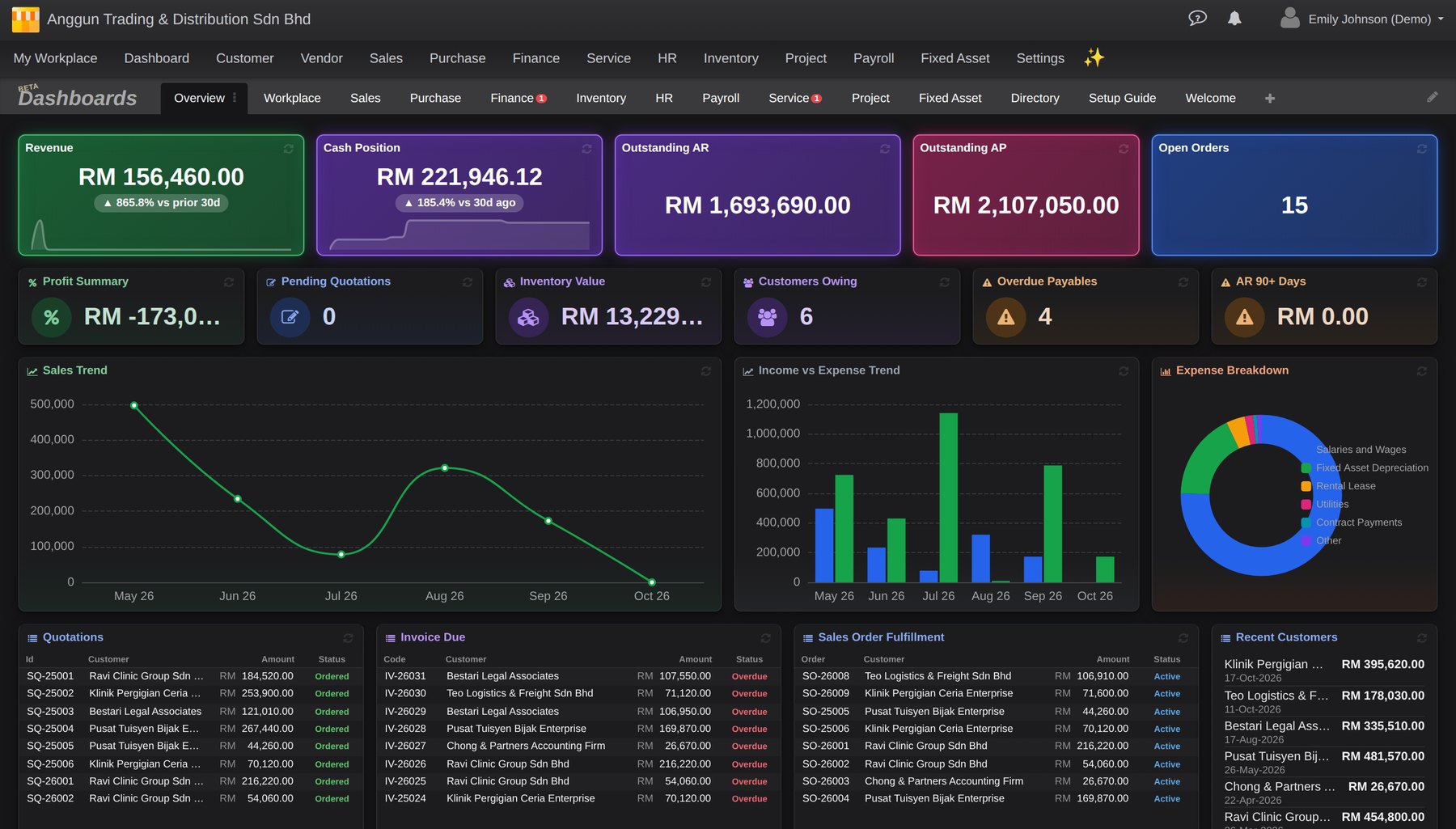Screen dimensions: 1456x829
Task: Toggle Utilities legend item
Action: pos(1325,504)
